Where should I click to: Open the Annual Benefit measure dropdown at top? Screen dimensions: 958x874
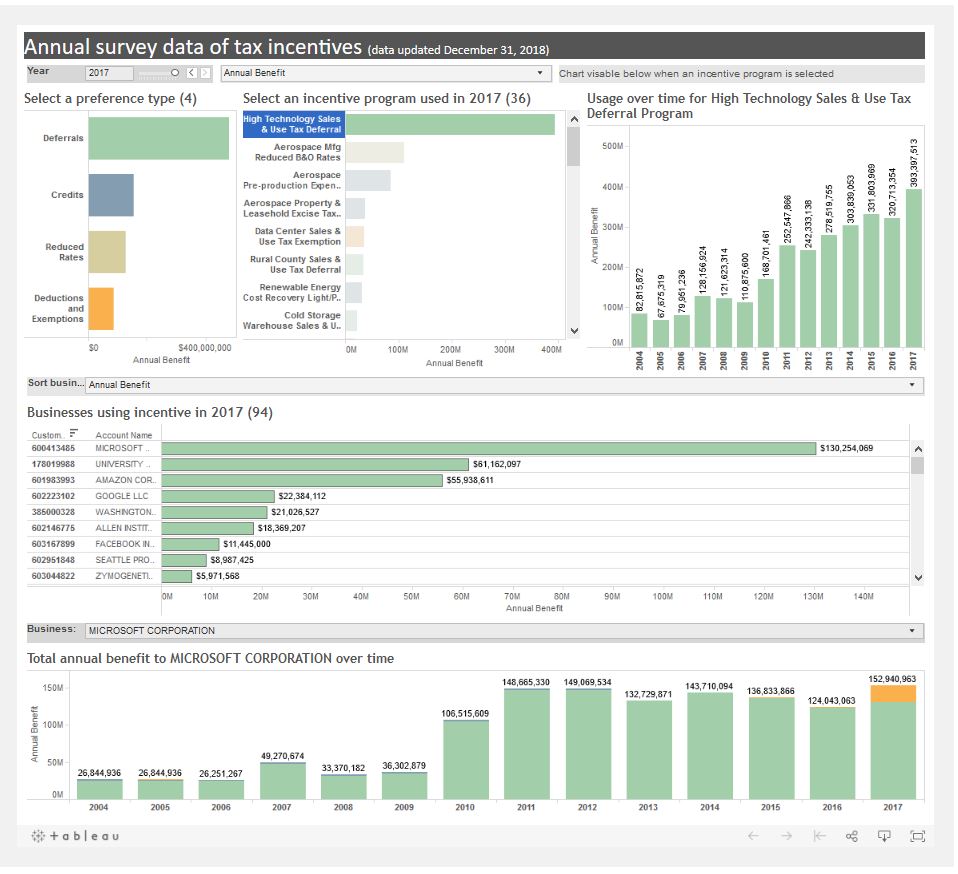coord(385,73)
